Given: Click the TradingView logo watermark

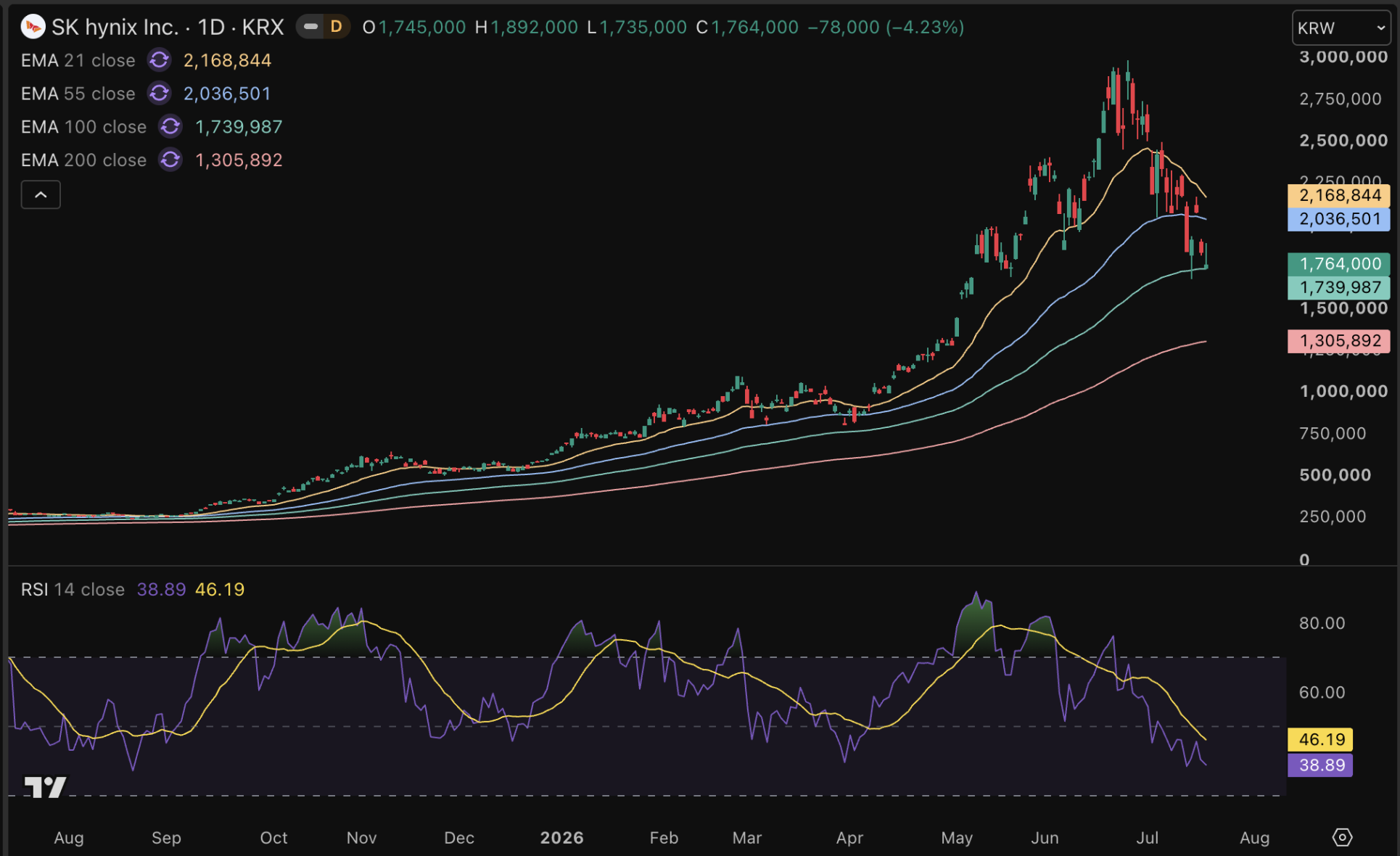Looking at the screenshot, I should tap(45, 786).
